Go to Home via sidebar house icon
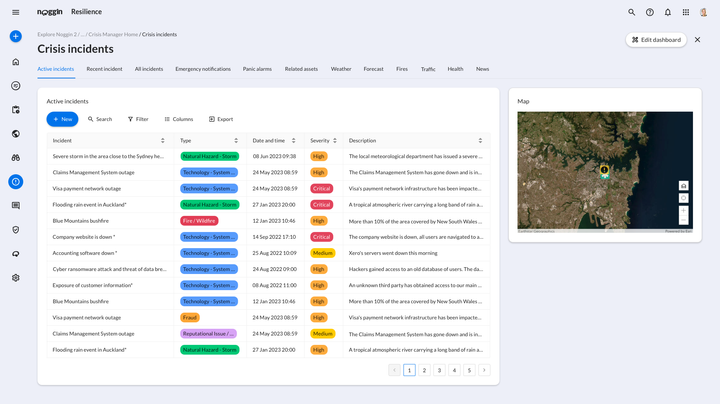This screenshot has height=404, width=720. (x=16, y=62)
